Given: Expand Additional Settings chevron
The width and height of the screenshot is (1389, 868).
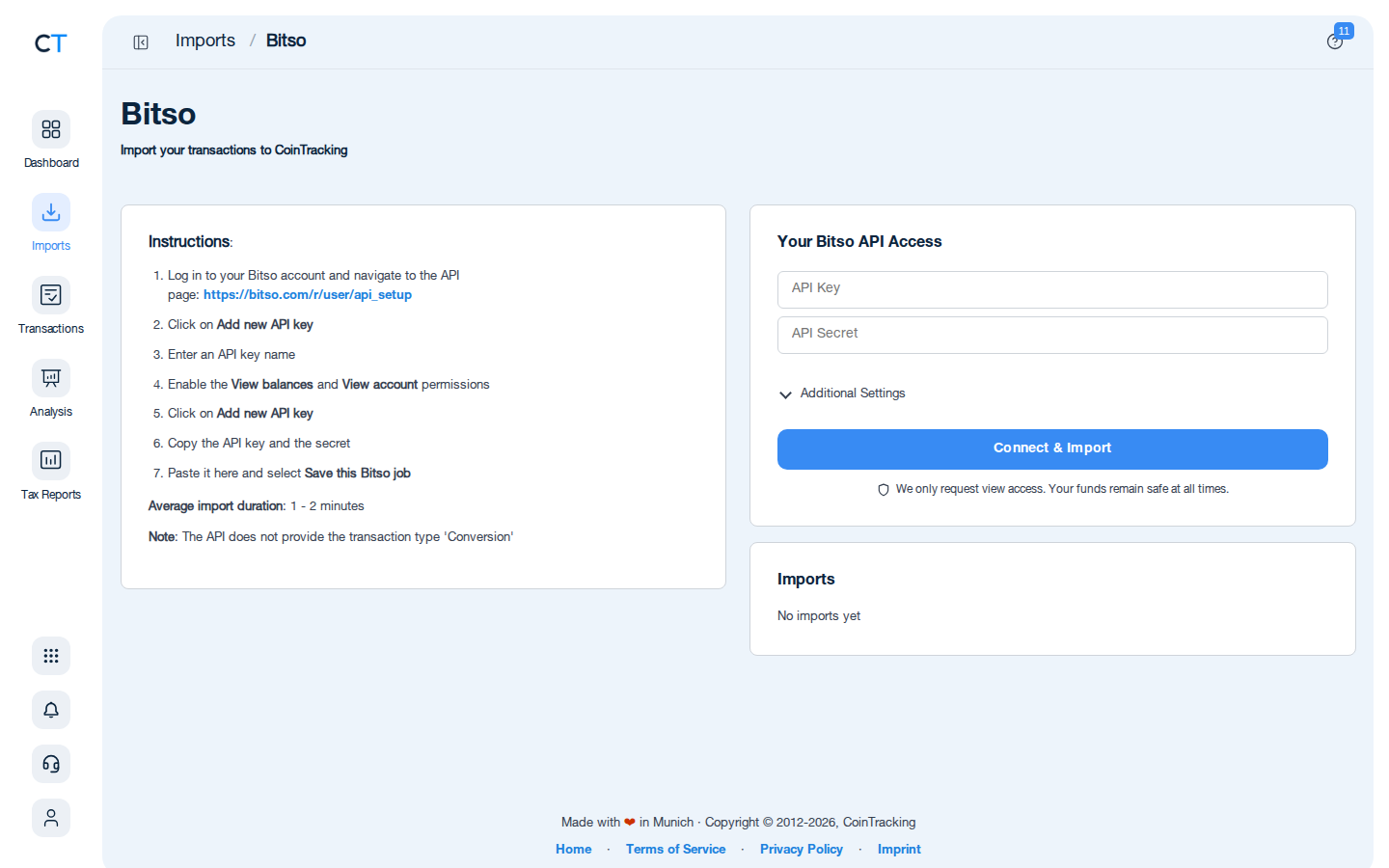Looking at the screenshot, I should pyautogui.click(x=785, y=394).
